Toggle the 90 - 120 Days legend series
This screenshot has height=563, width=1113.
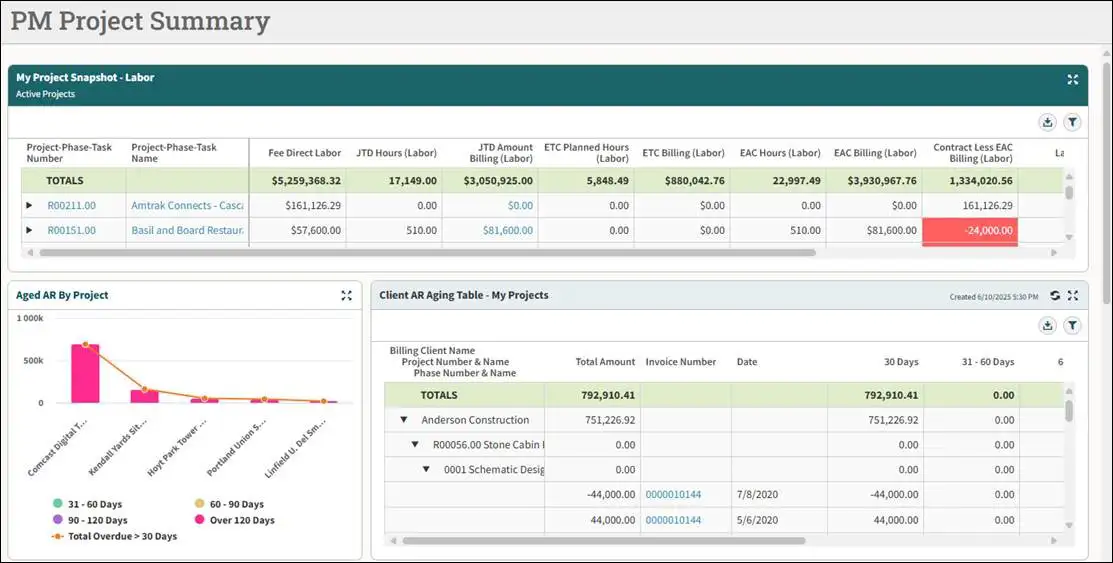(x=90, y=520)
